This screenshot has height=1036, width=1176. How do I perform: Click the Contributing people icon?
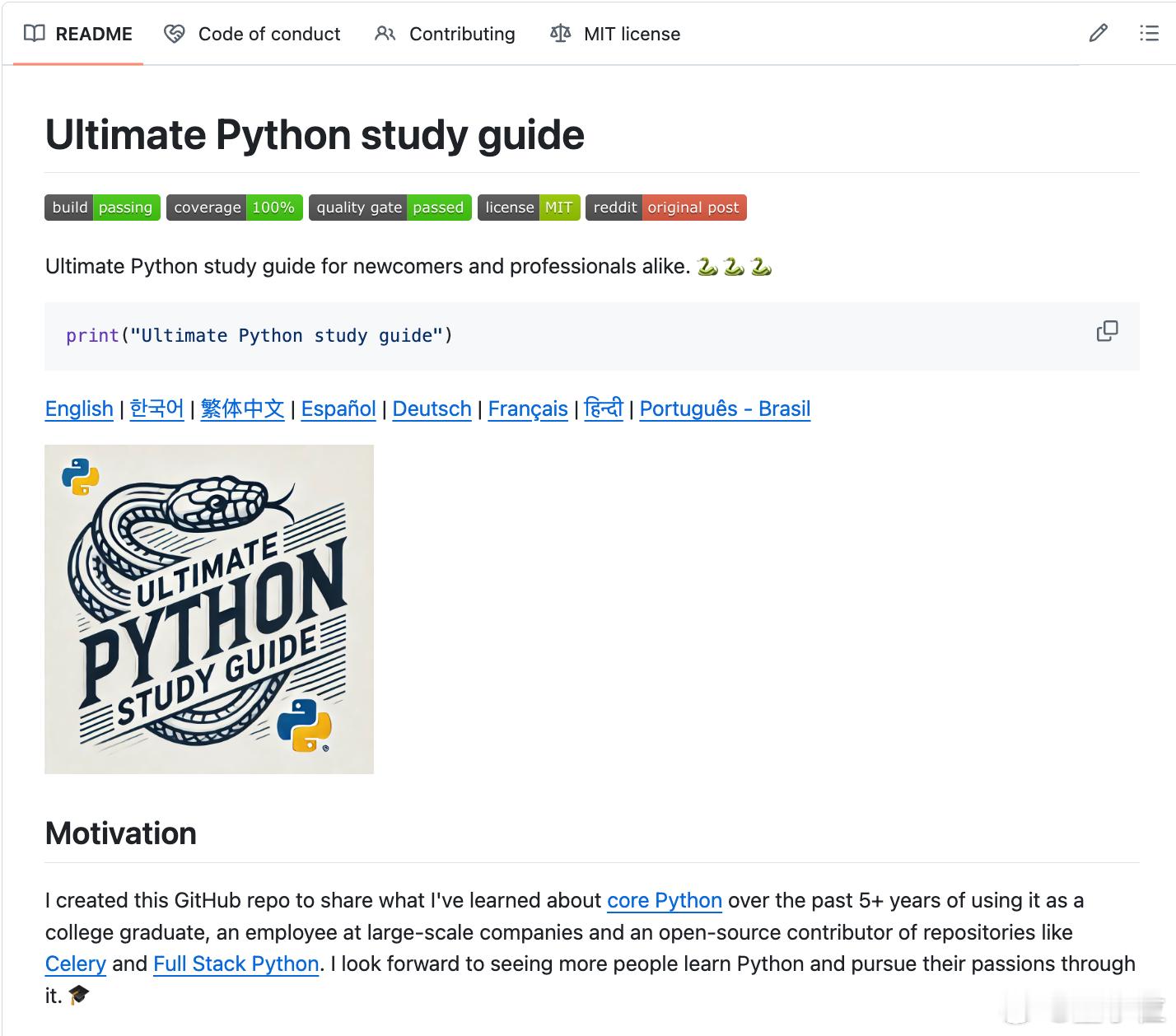pos(385,34)
